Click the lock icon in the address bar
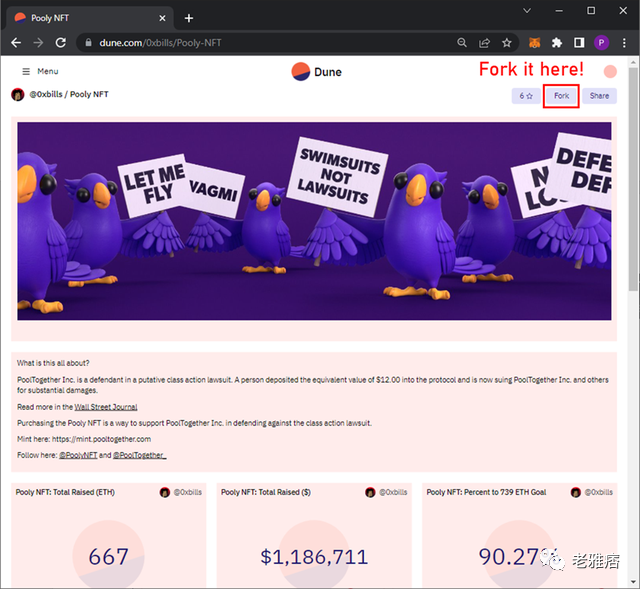The width and height of the screenshot is (640, 589). click(88, 42)
